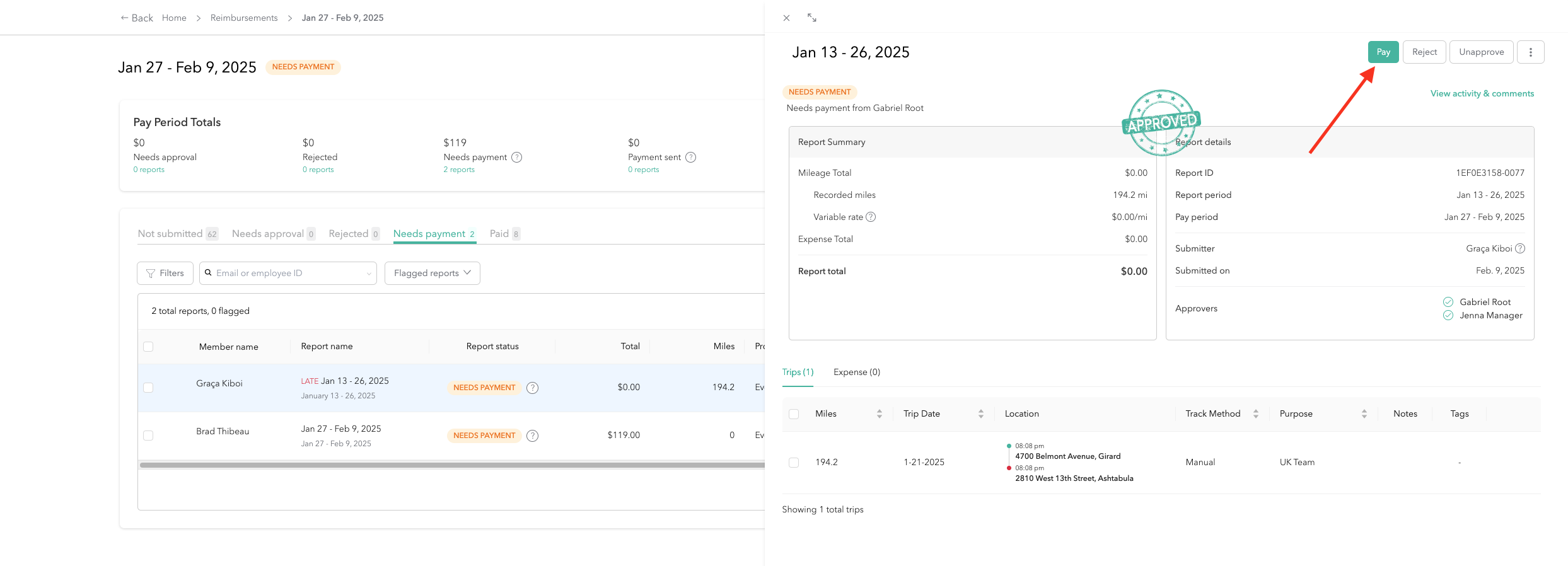Select the Graça Kiboi report checkbox
The height and width of the screenshot is (566, 1568).
pyautogui.click(x=148, y=388)
